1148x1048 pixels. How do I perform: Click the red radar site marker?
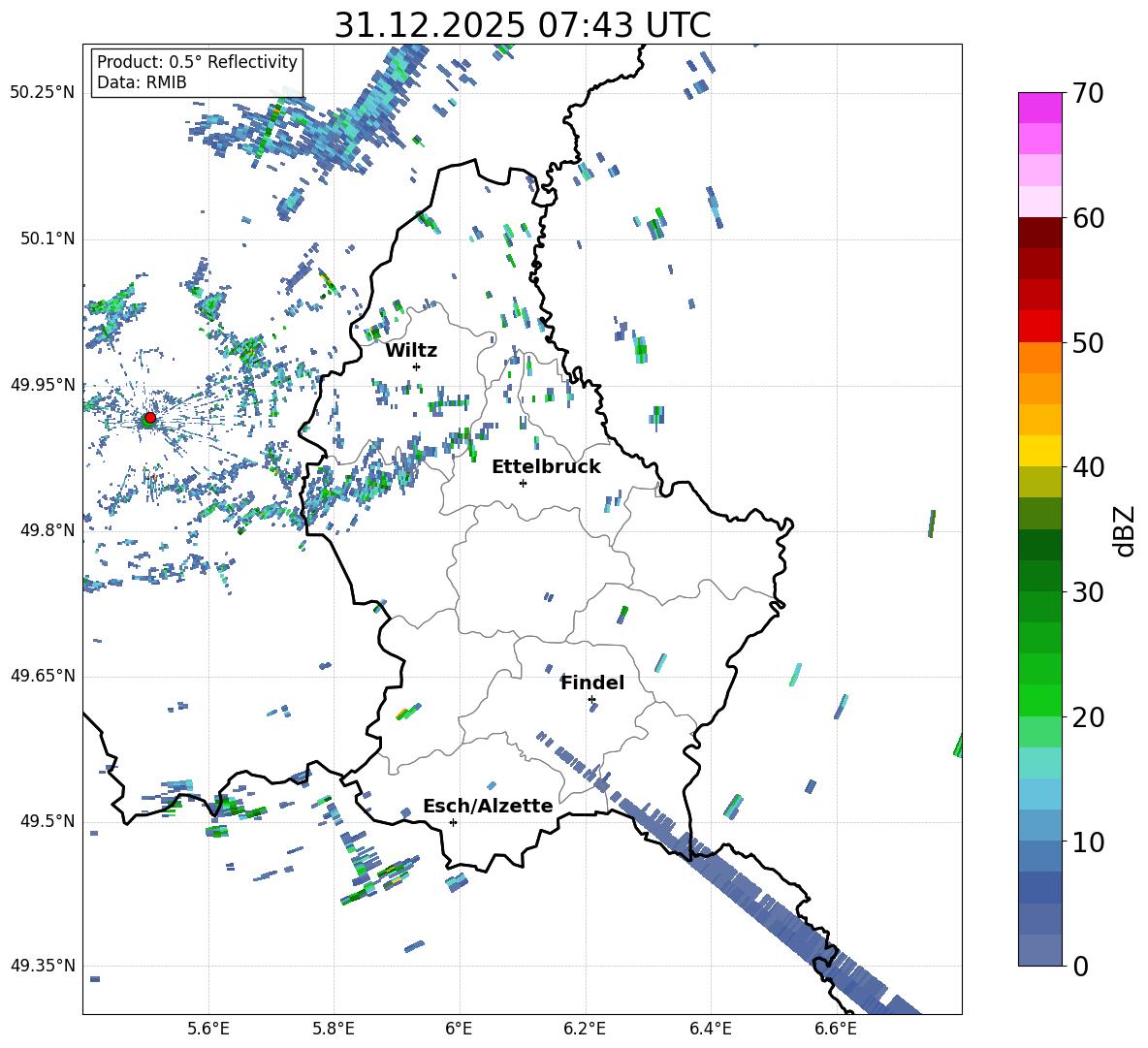pyautogui.click(x=150, y=418)
